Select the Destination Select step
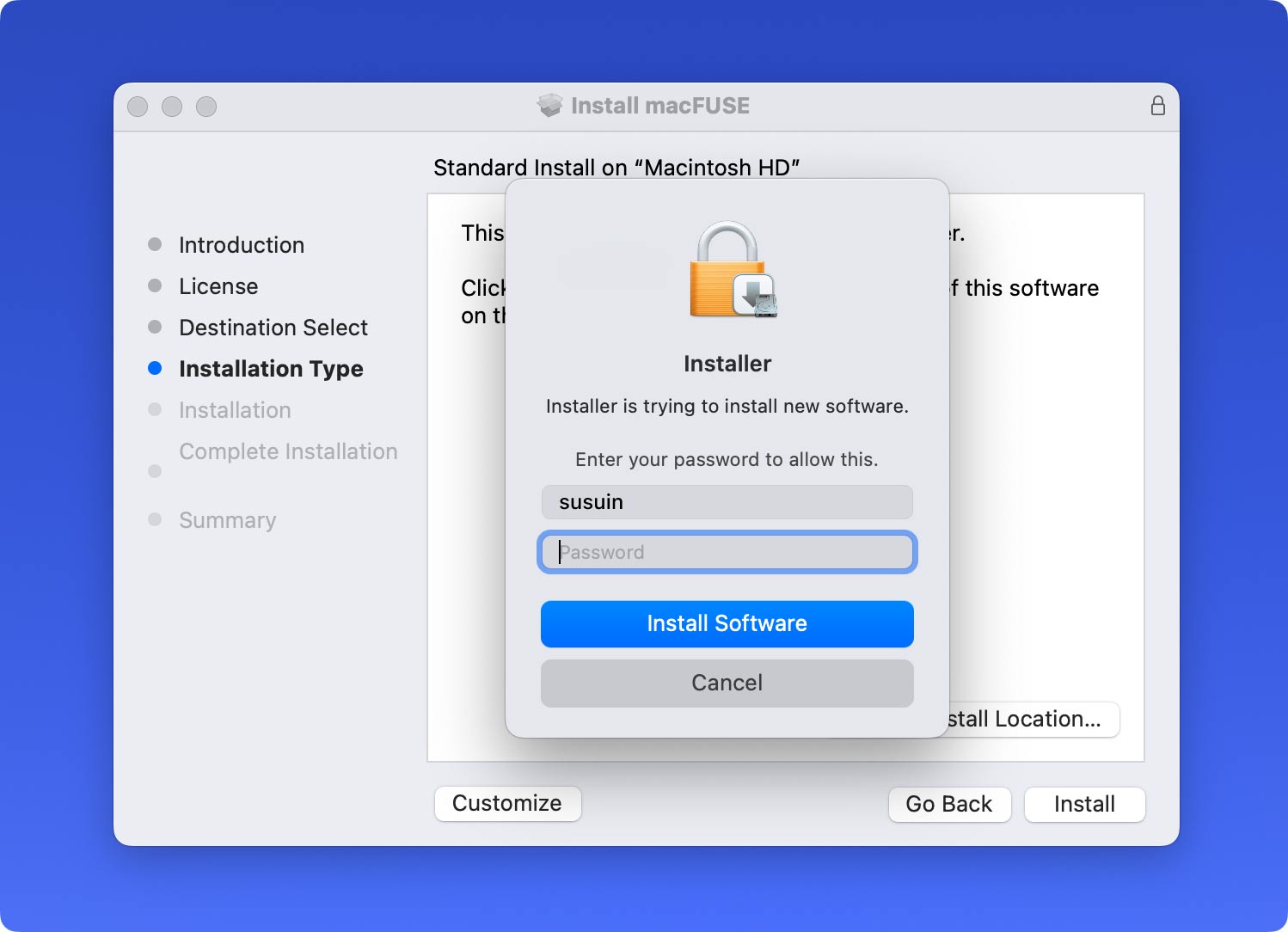The width and height of the screenshot is (1288, 932). pyautogui.click(x=273, y=328)
